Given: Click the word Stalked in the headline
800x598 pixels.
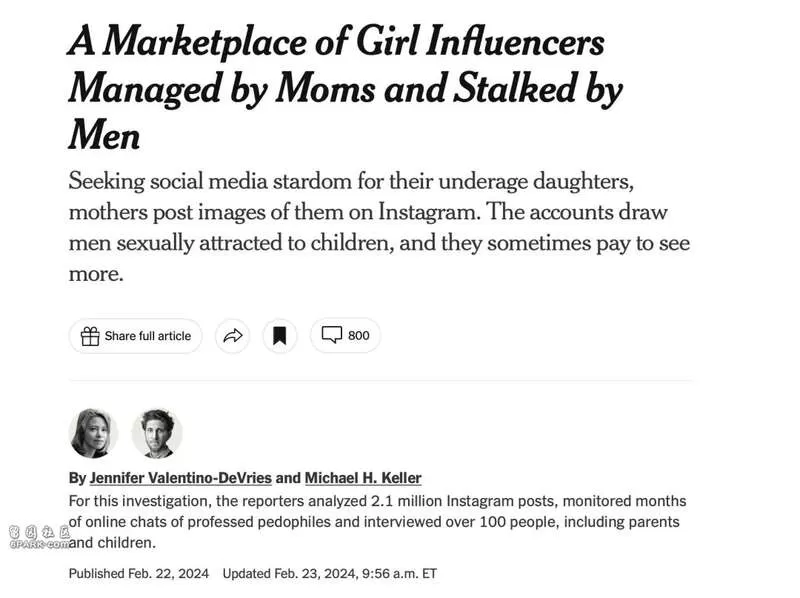Looking at the screenshot, I should [515, 88].
